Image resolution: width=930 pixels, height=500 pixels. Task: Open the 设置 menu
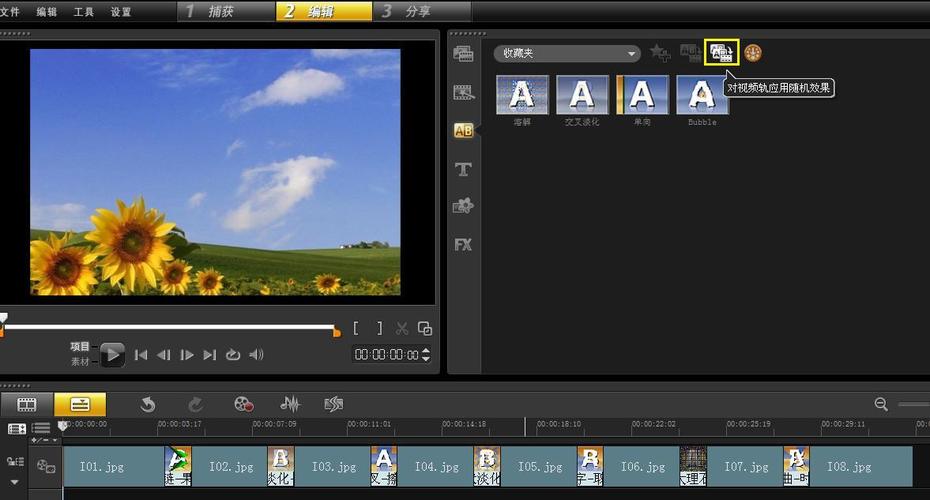[x=120, y=11]
